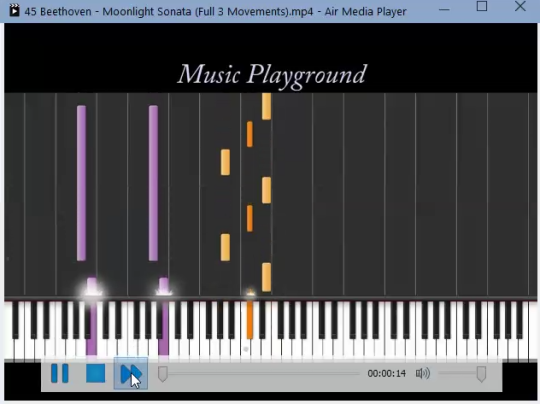Click the window title bar text
Screen dimensions: 540x404
pyautogui.click(x=216, y=11)
